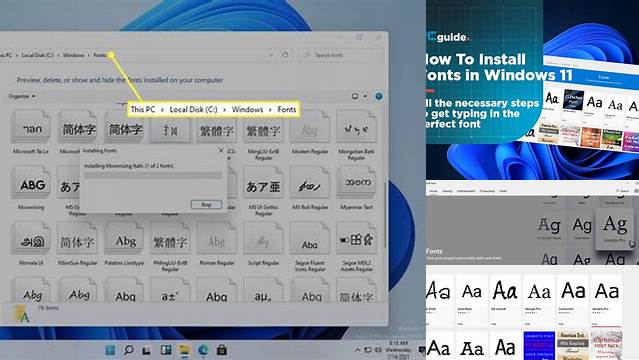Screen dimensions: 639x360
Task: Select Local Disk (C:) breadcrumb
Action: pos(37,55)
